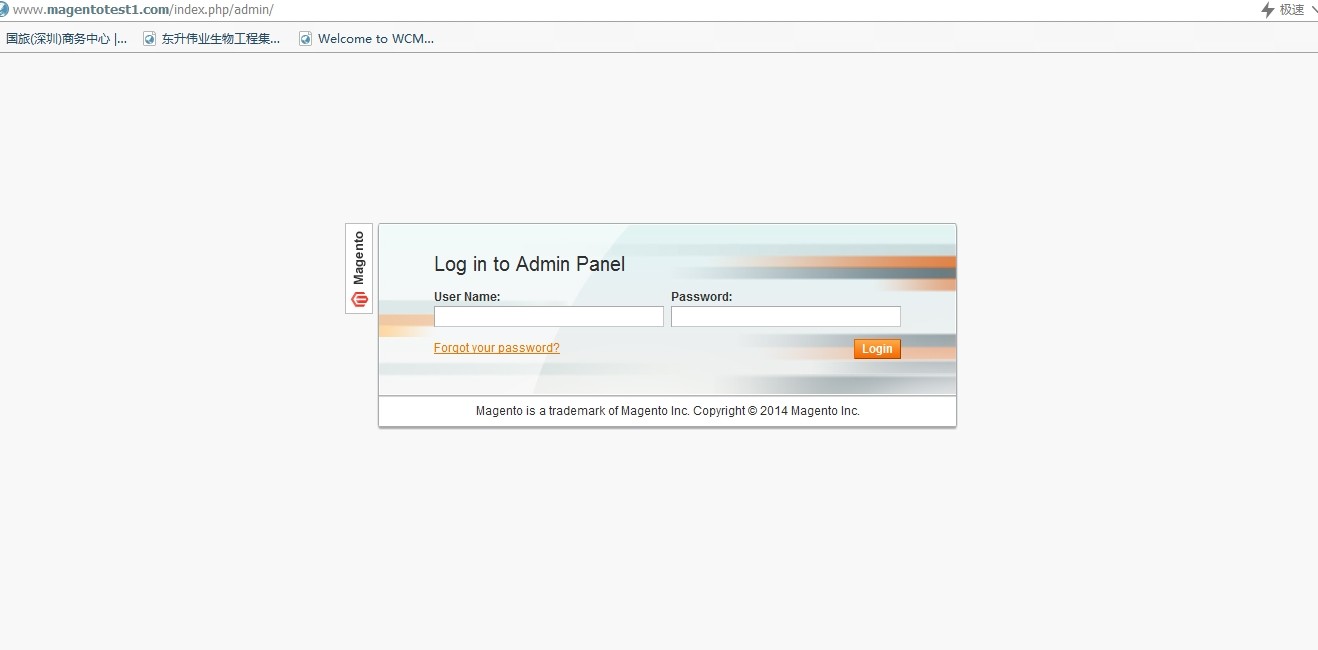Open the Forgot your password link
This screenshot has width=1318, height=650.
point(496,348)
